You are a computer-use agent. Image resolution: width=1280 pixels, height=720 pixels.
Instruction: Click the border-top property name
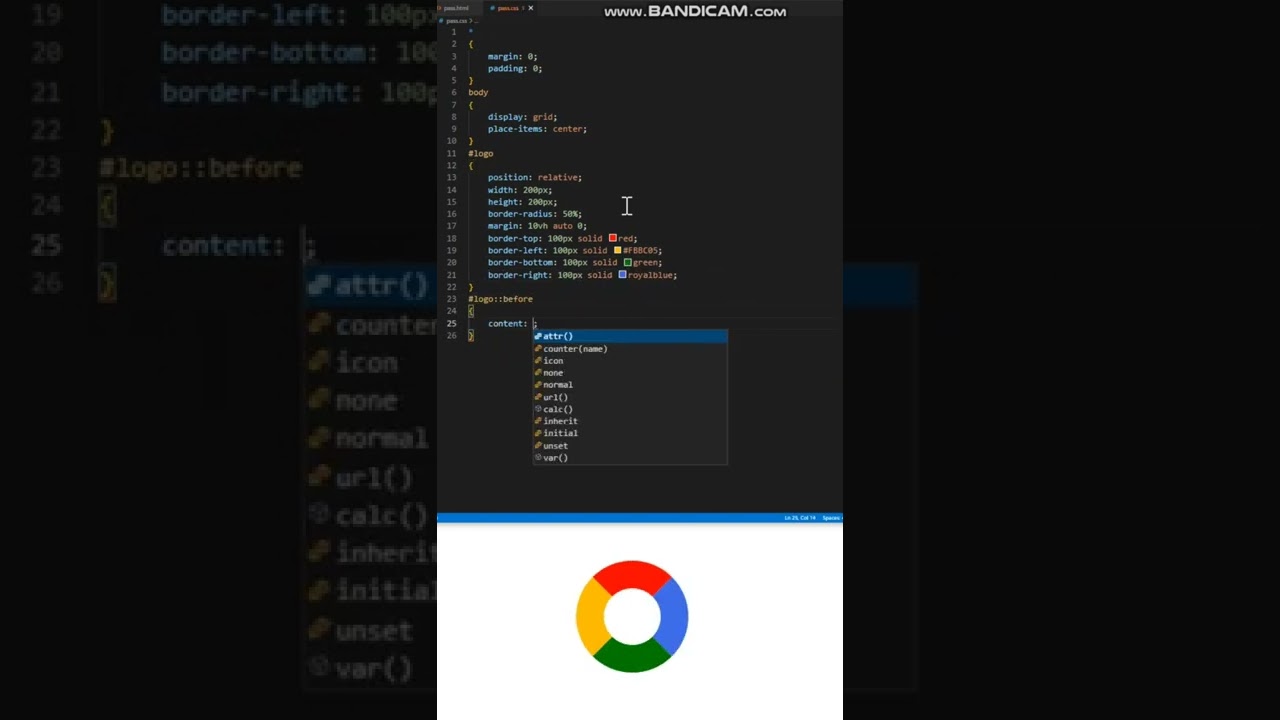pos(514,238)
